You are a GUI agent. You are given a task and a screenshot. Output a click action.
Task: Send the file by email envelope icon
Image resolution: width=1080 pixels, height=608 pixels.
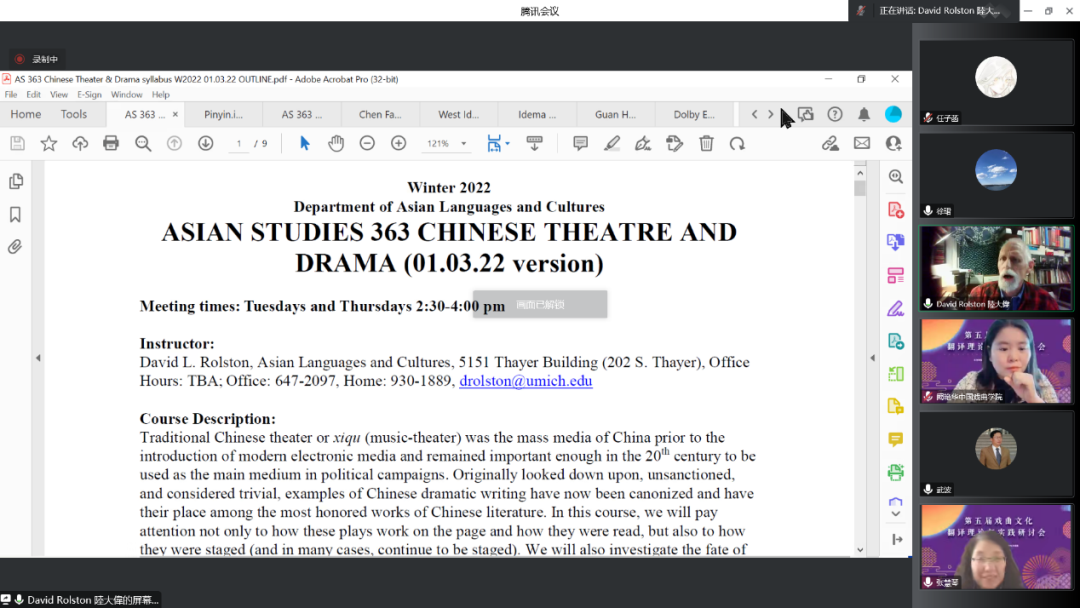[861, 143]
